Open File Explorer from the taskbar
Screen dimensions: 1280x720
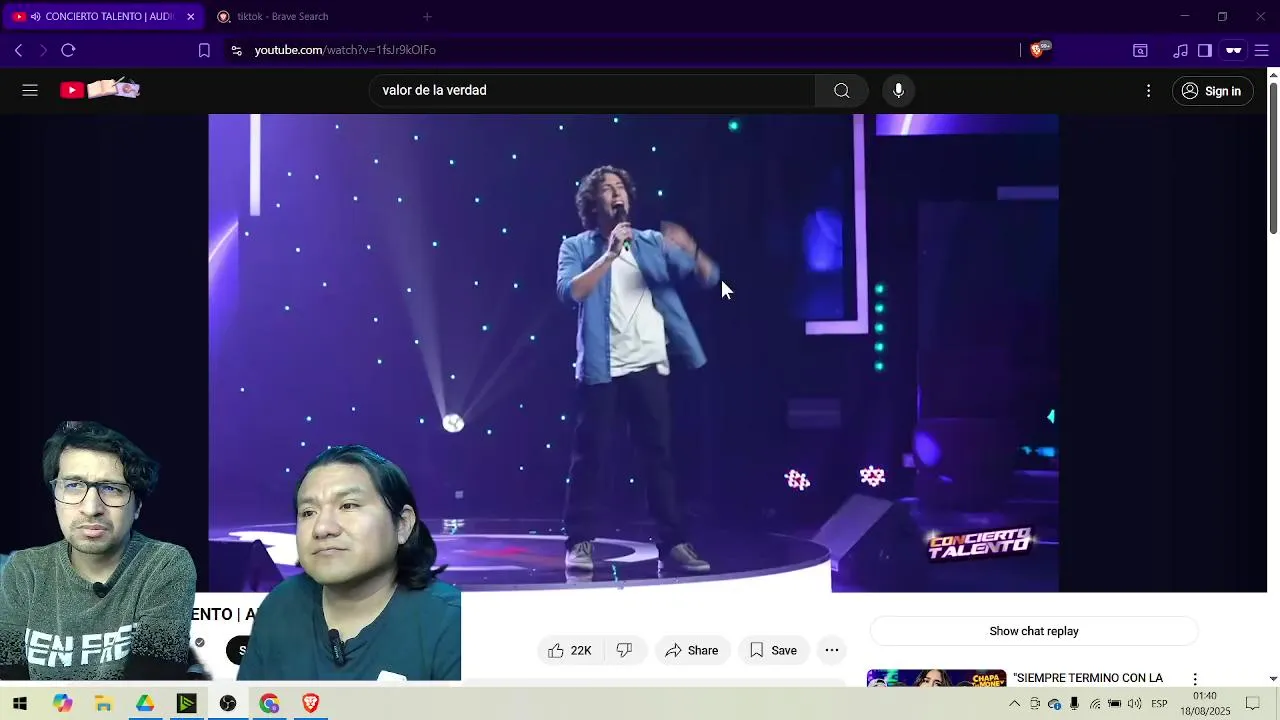104,704
